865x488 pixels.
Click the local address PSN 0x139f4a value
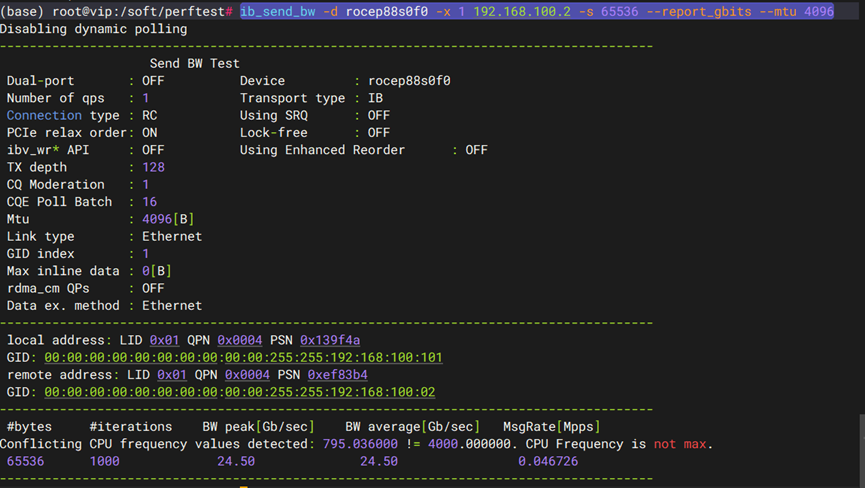tap(330, 340)
